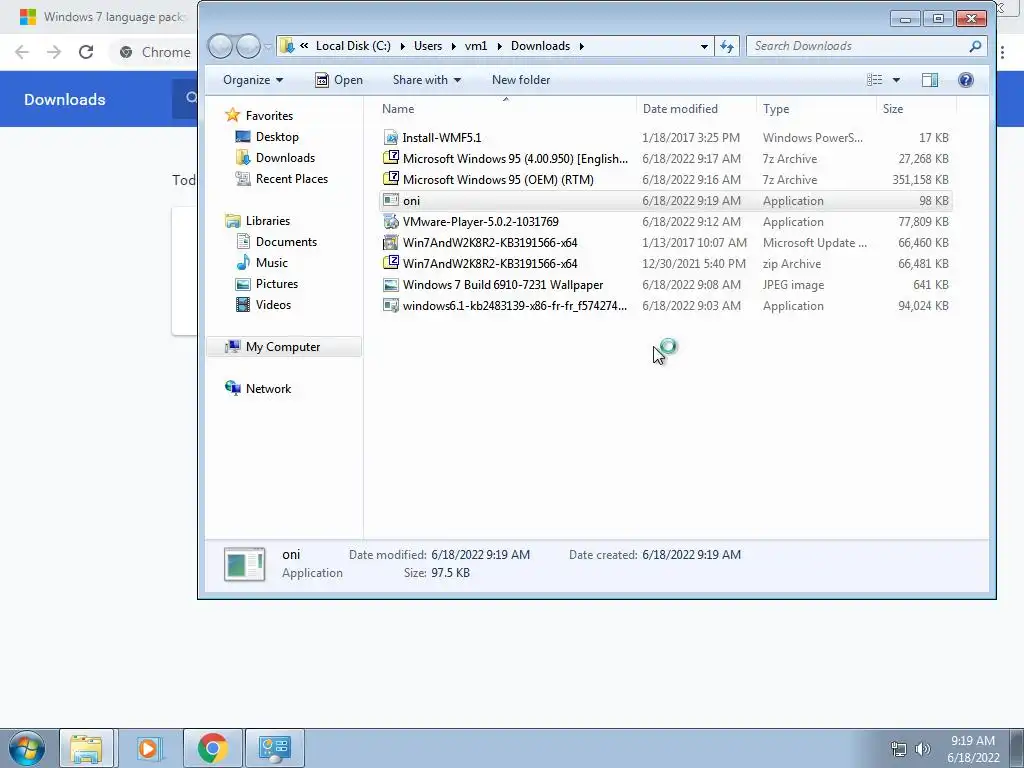
Task: Click the volume speaker tray icon
Action: 923,749
